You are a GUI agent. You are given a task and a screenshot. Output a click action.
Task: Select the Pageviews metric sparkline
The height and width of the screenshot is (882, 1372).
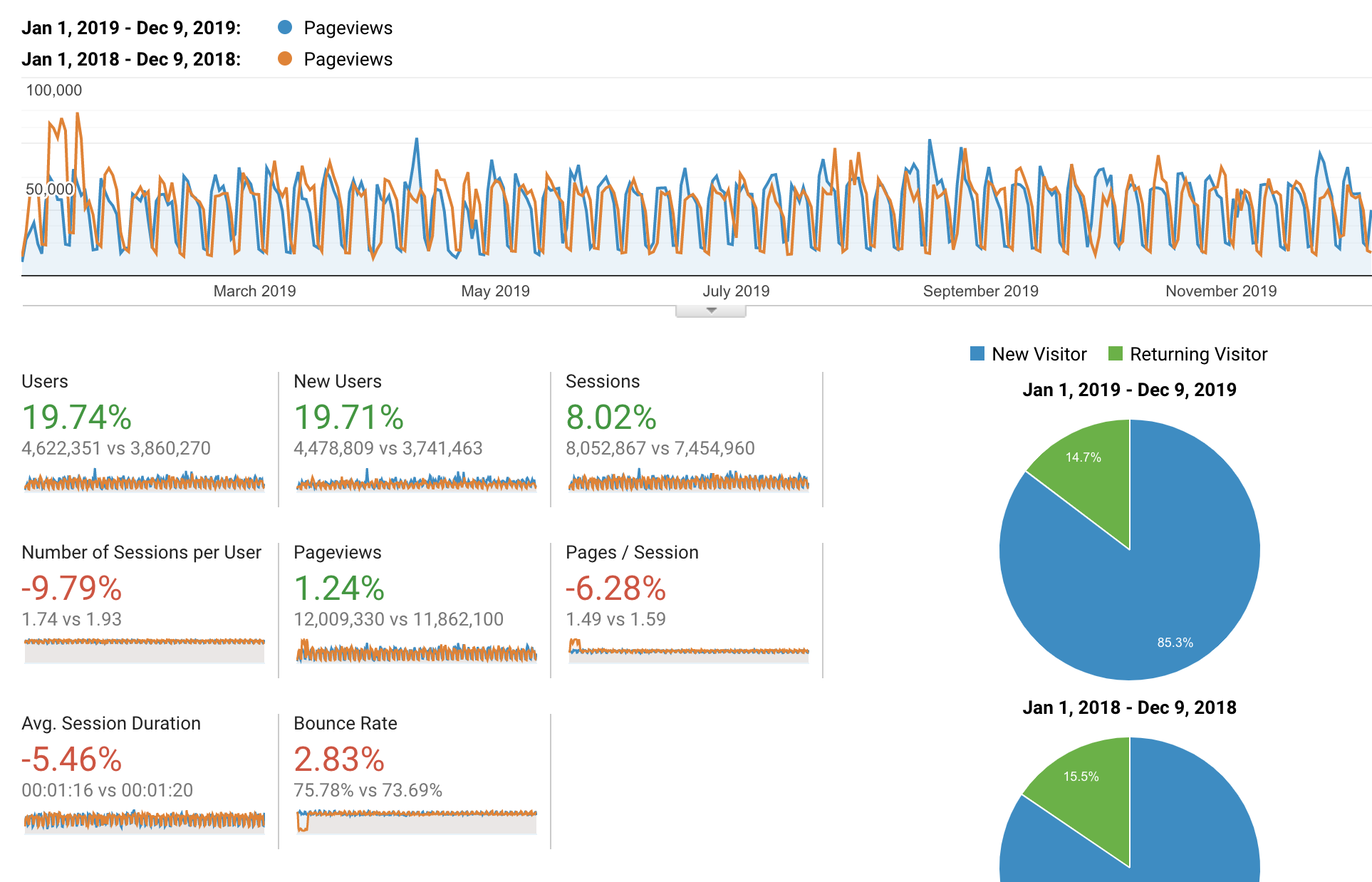coord(416,652)
